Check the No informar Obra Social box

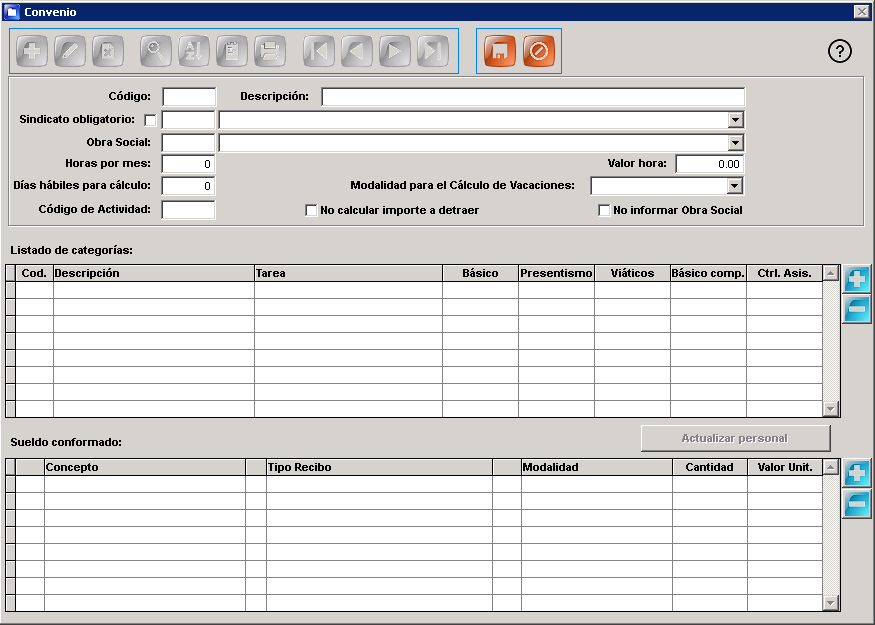604,210
